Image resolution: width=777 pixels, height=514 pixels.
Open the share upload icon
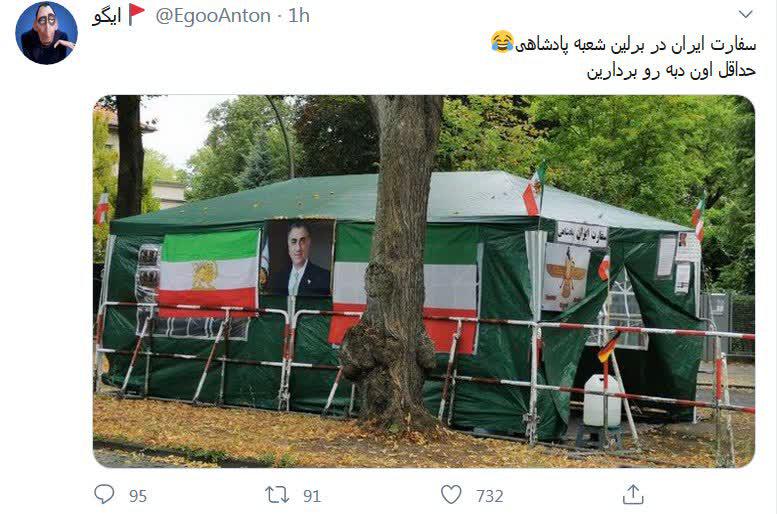(633, 494)
